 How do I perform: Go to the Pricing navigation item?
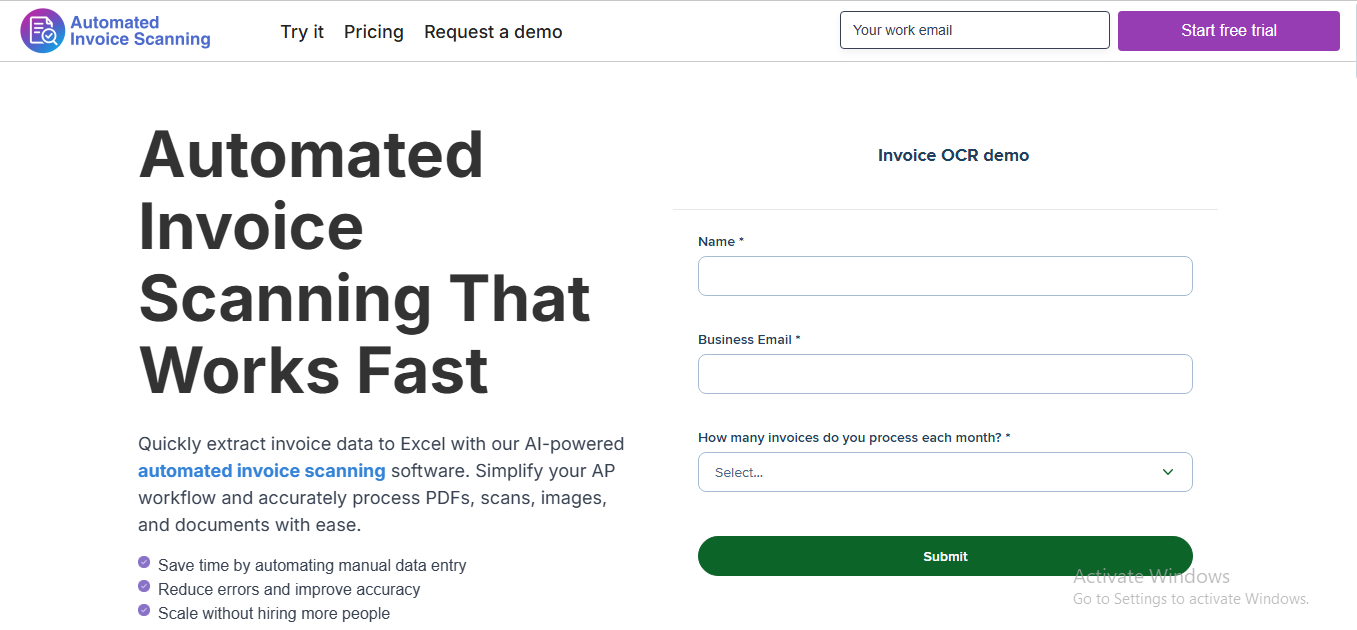point(374,32)
